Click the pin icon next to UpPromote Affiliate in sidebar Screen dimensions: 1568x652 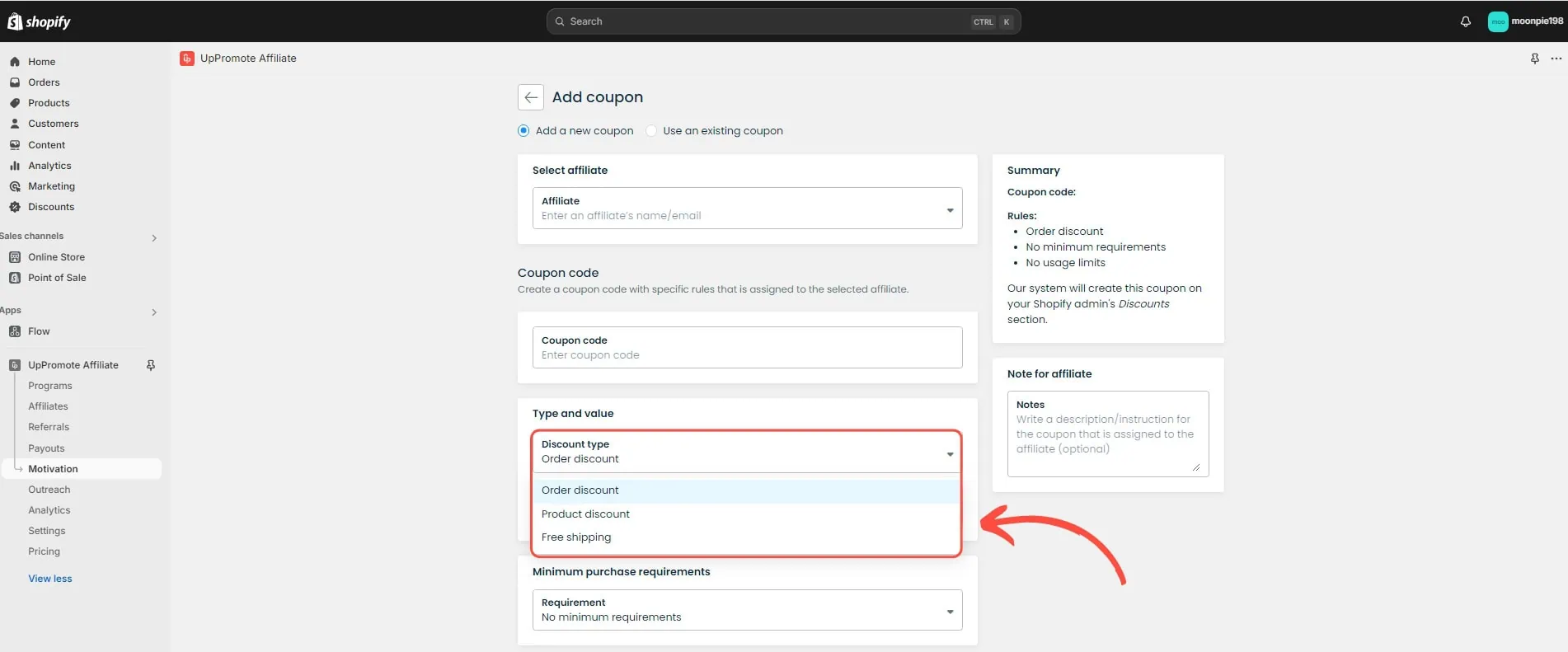click(x=151, y=365)
